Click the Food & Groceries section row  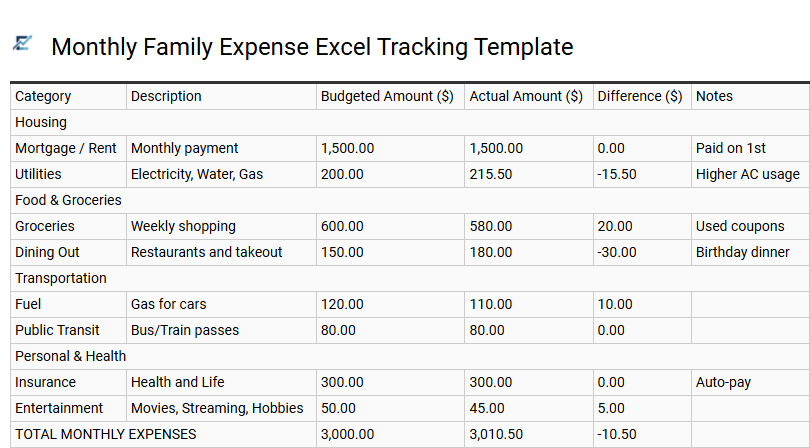[x=410, y=200]
